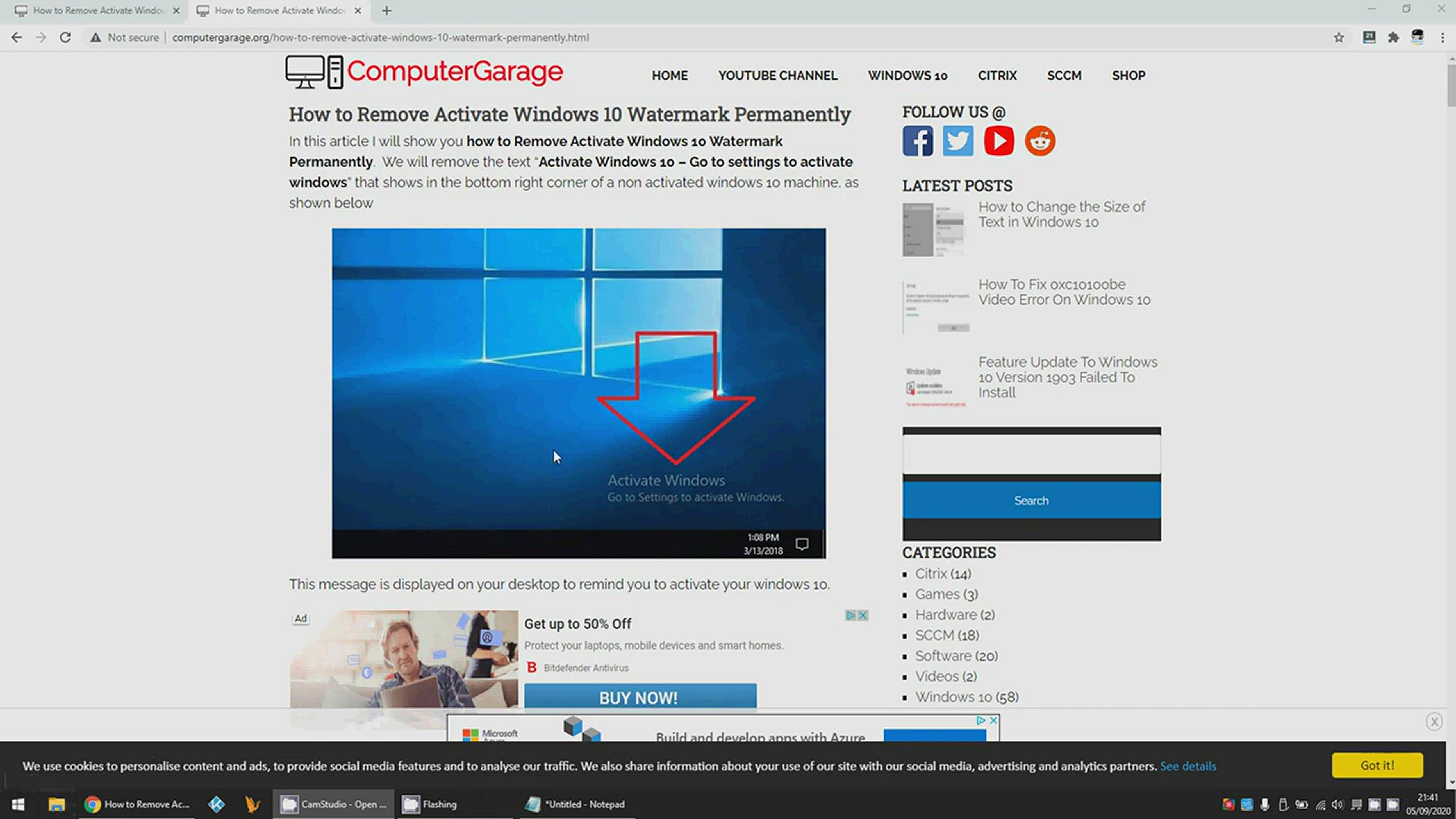Open post How to Change the Size of Text

[1062, 215]
